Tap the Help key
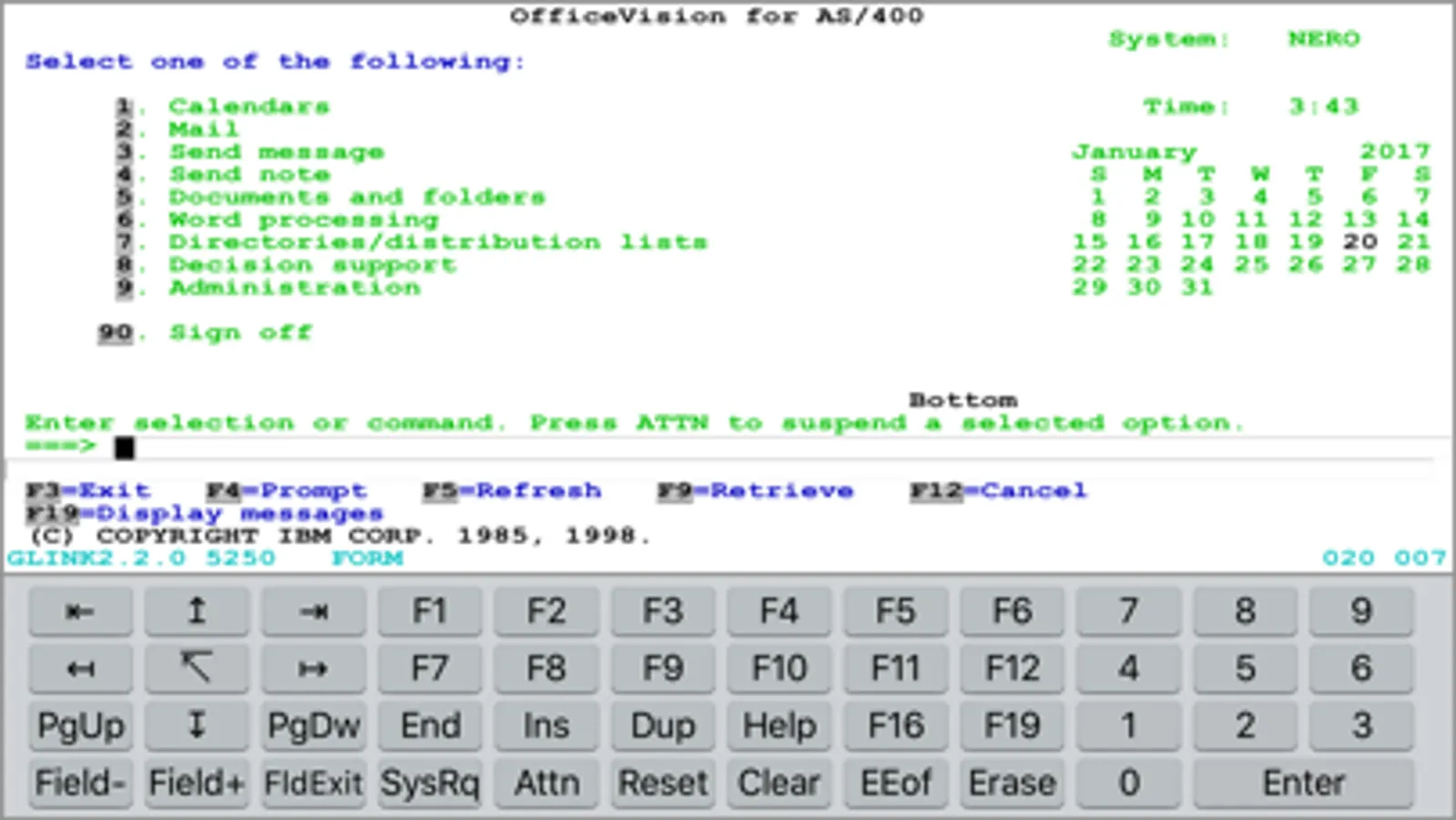 coord(779,726)
